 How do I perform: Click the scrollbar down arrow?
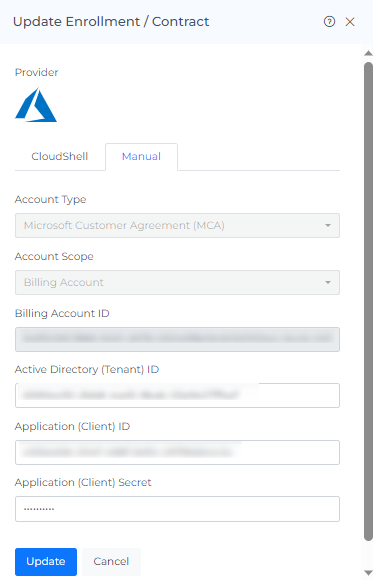[368, 572]
